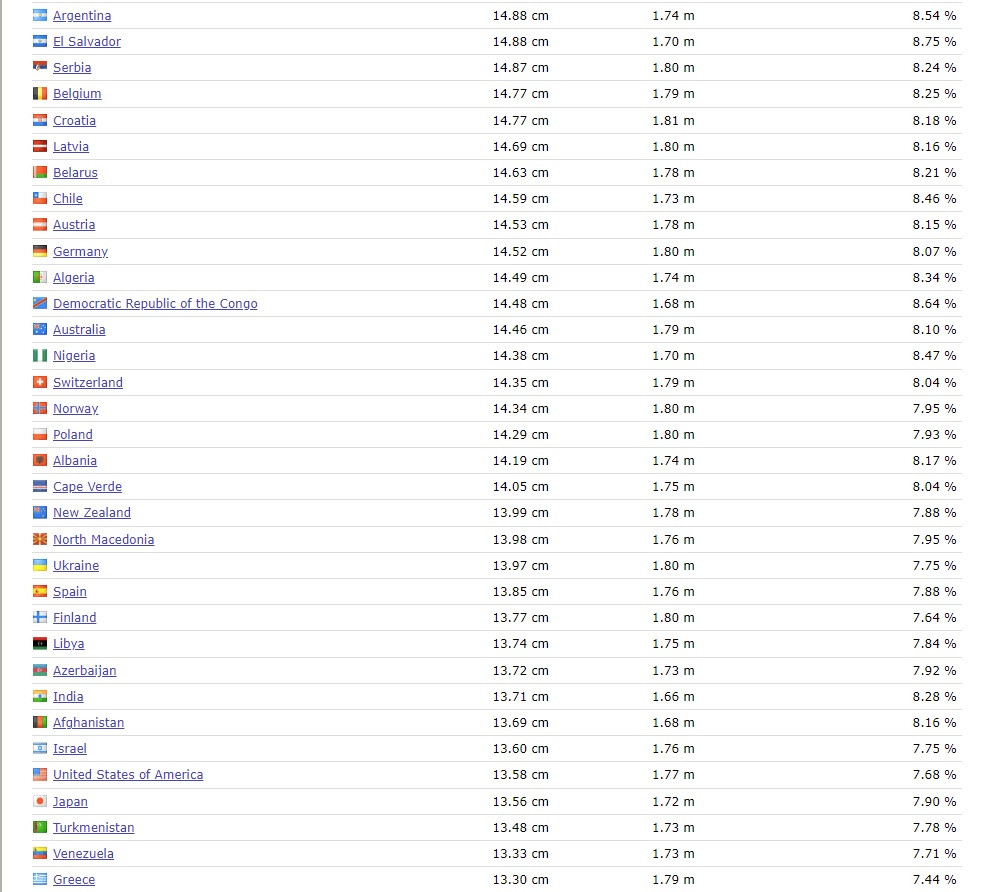Go to the New Zealand link

point(92,513)
